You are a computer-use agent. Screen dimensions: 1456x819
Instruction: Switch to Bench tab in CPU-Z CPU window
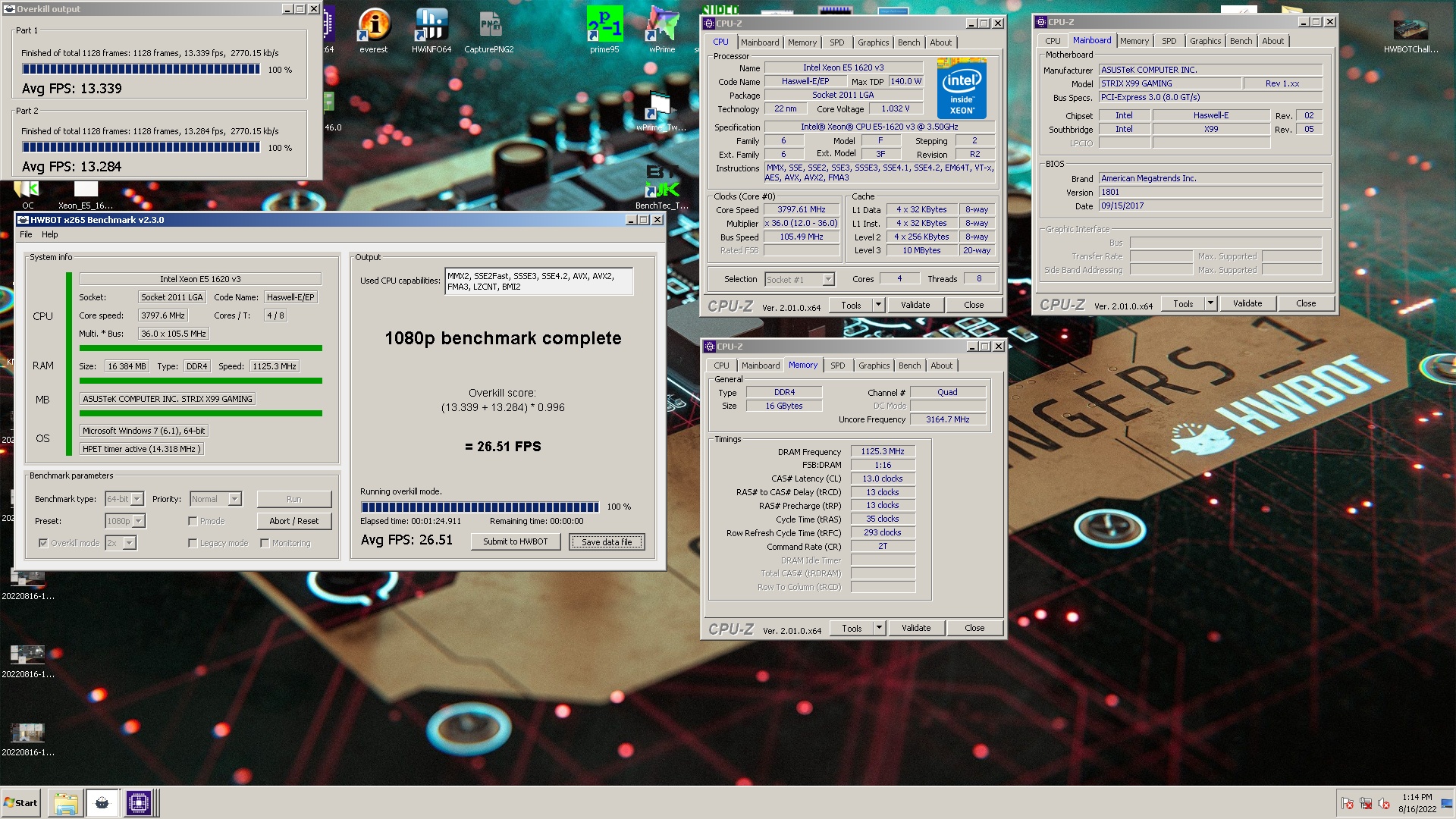(x=908, y=42)
